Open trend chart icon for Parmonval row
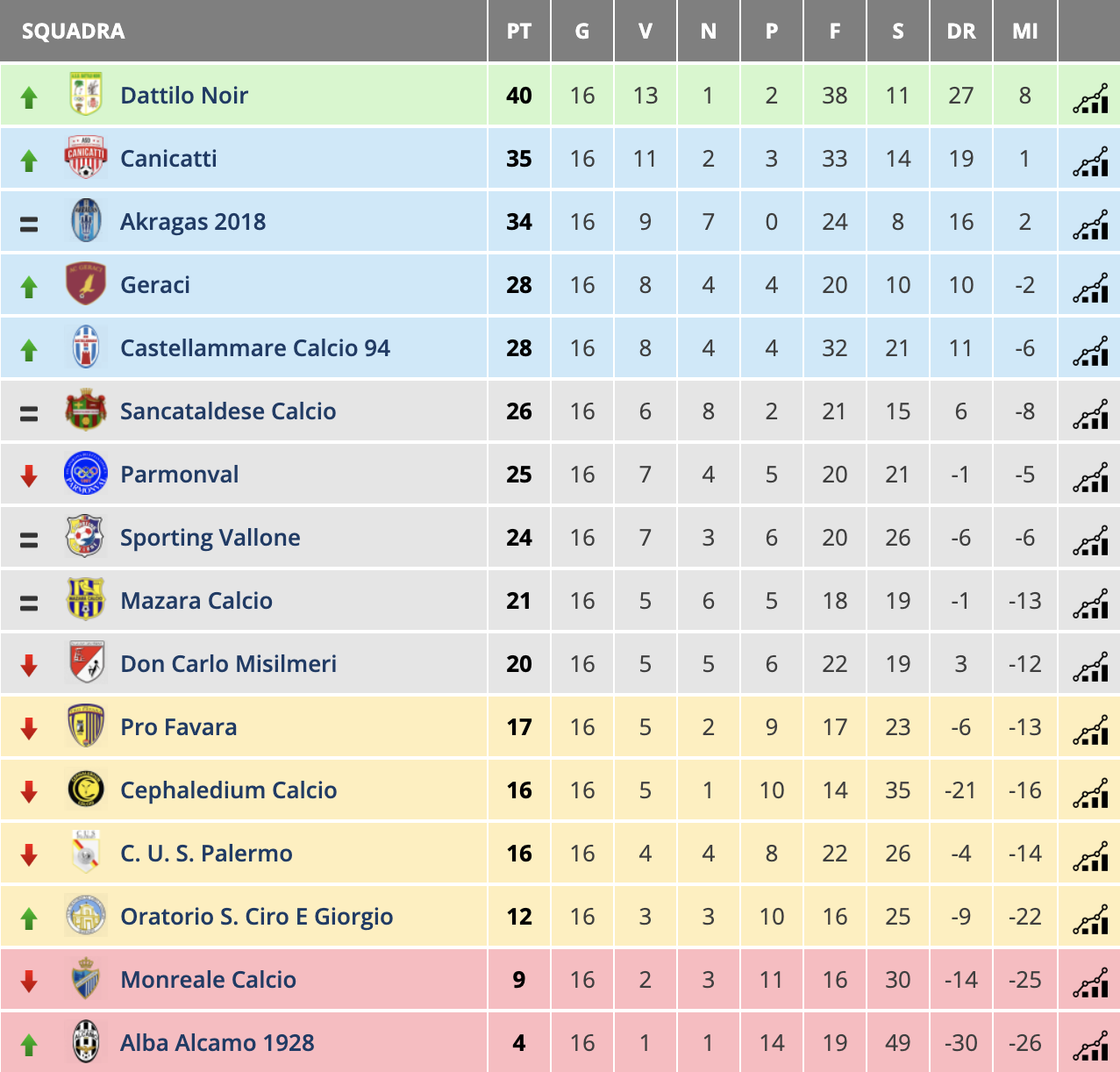The image size is (1120, 1072). [1090, 476]
